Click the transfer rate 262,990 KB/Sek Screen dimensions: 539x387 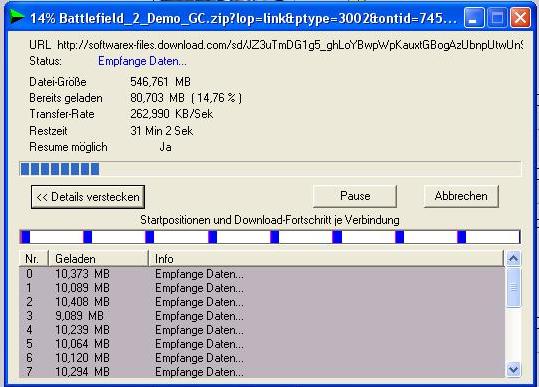(x=172, y=114)
